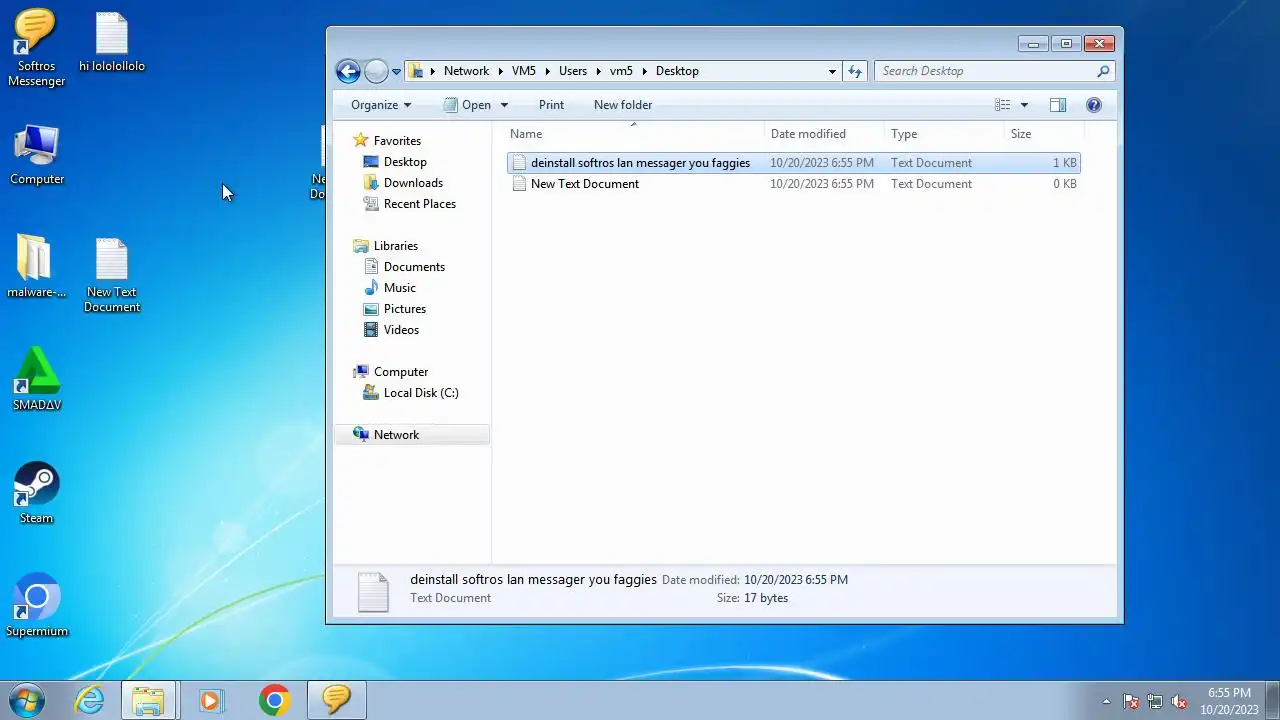Select the malware folder on desktop
This screenshot has height=720, width=1280.
[x=36, y=267]
